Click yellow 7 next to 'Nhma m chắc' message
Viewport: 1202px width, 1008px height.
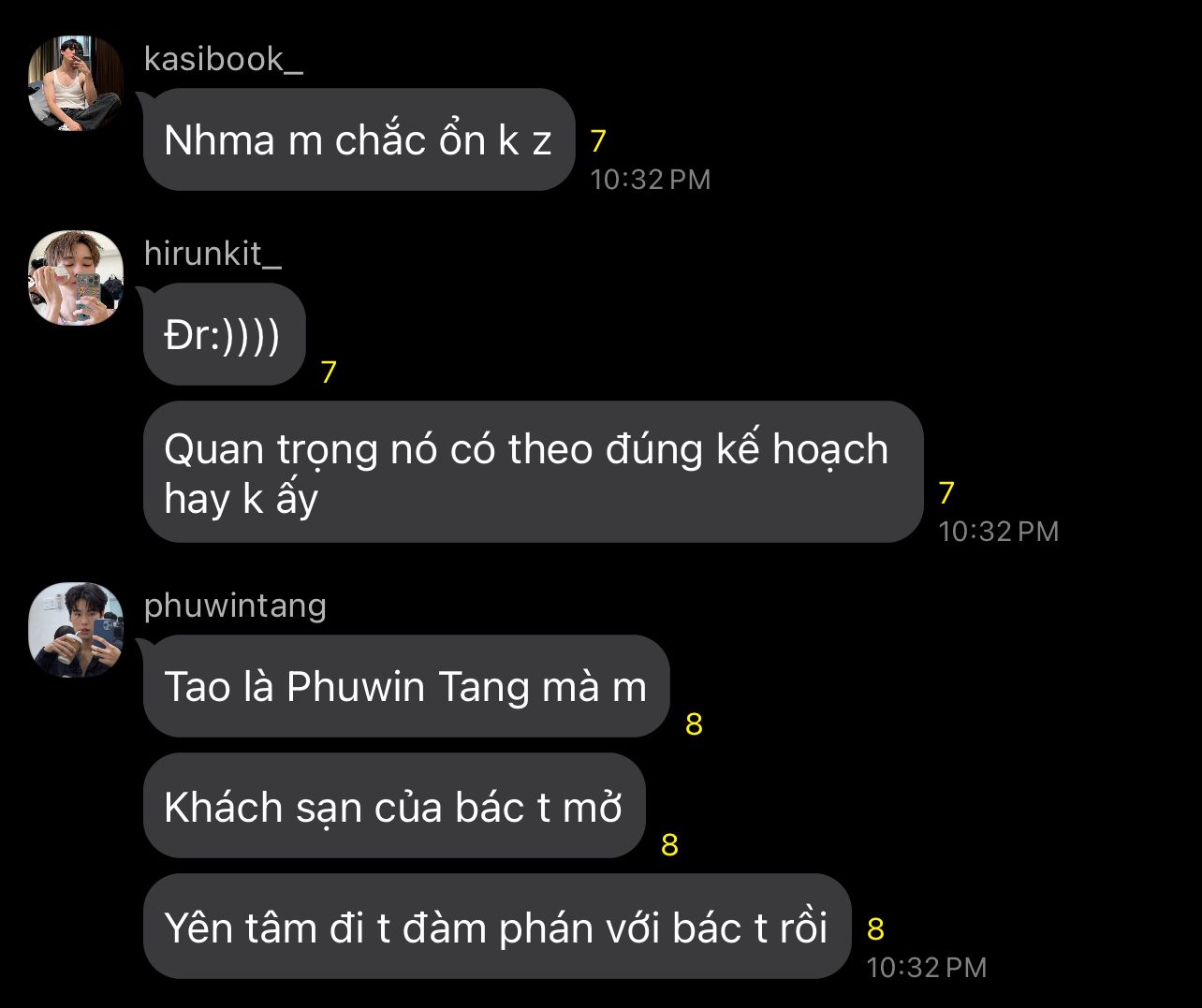coord(599,140)
